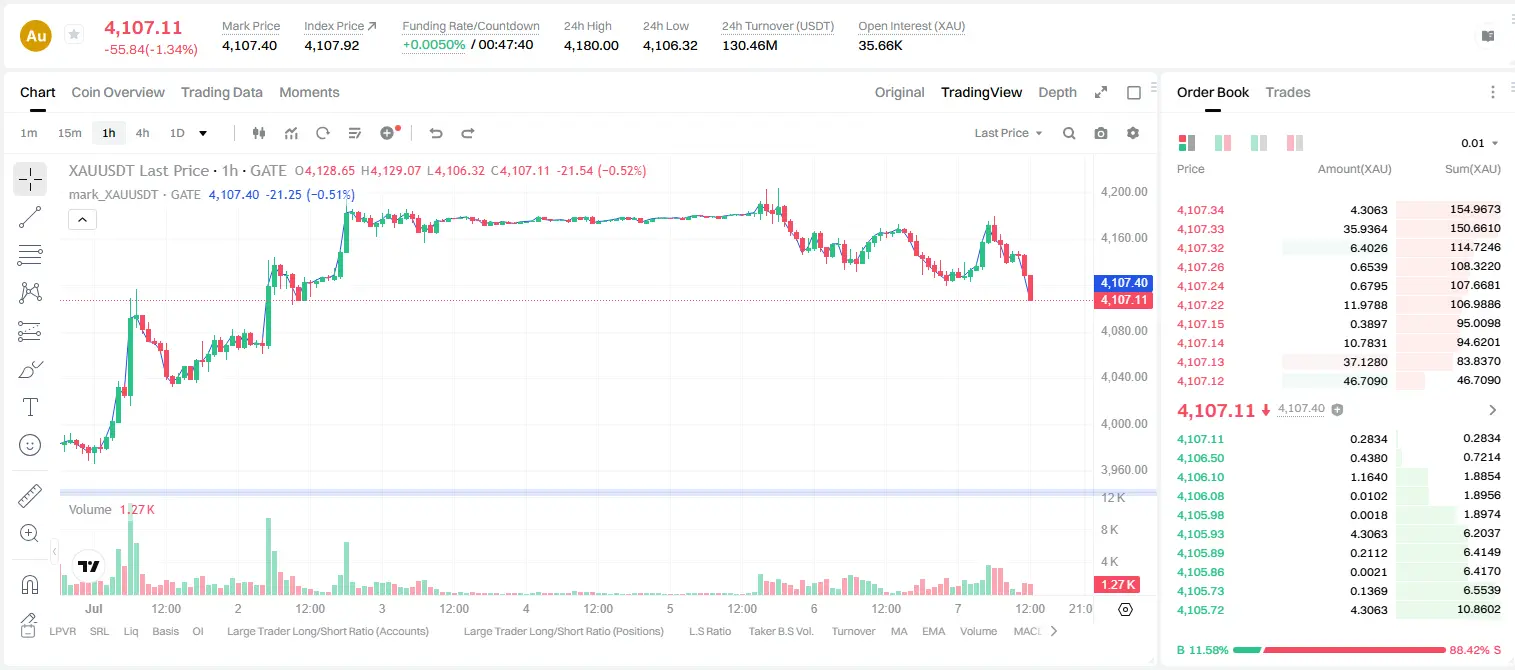The width and height of the screenshot is (1515, 670).
Task: Open the 0.01 price precision dropdown
Action: click(1480, 143)
